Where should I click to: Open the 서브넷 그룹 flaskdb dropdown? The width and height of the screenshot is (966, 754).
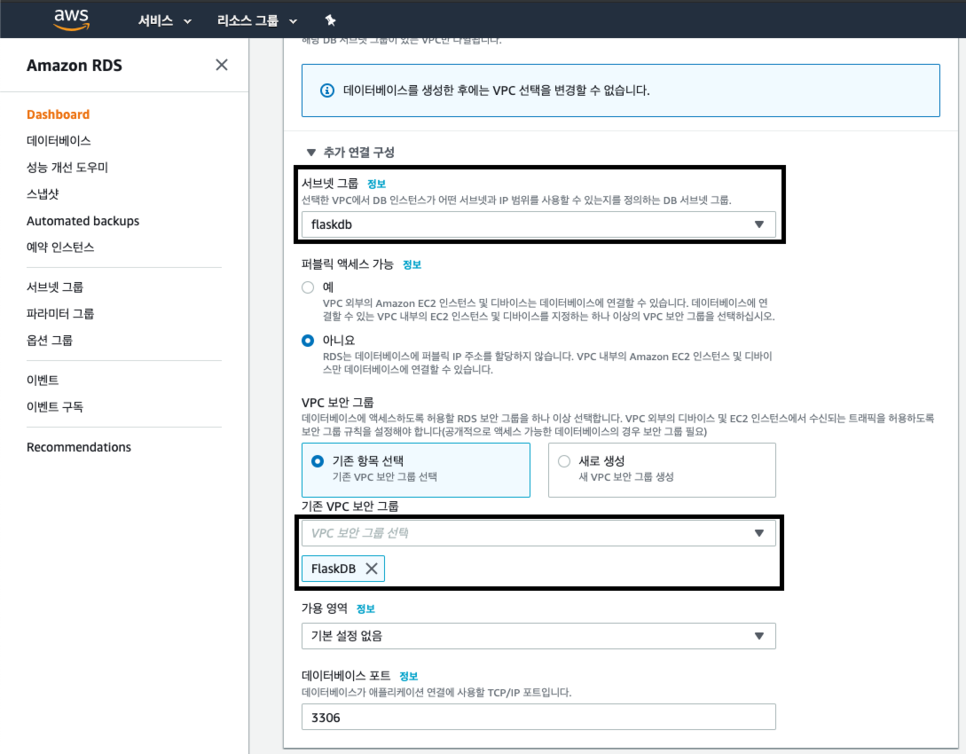[x=538, y=224]
